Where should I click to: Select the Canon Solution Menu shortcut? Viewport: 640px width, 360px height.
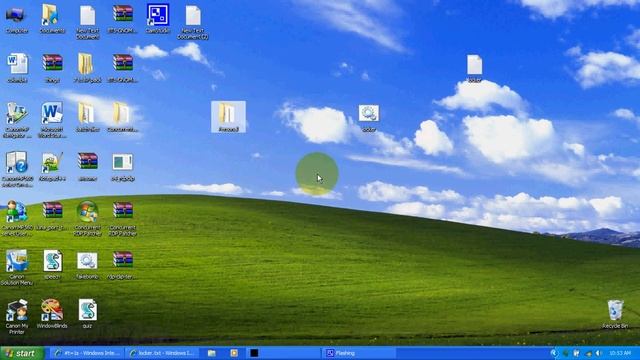tap(16, 268)
